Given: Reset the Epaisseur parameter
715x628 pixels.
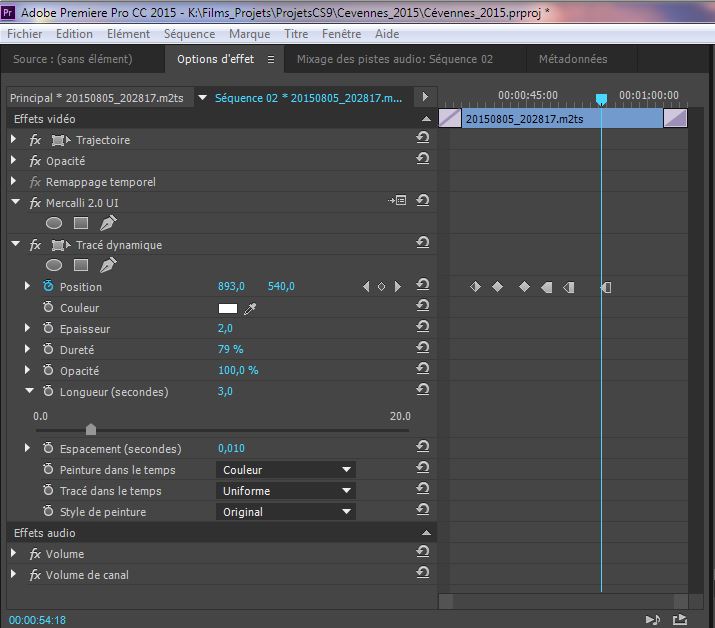Looking at the screenshot, I should (x=423, y=329).
